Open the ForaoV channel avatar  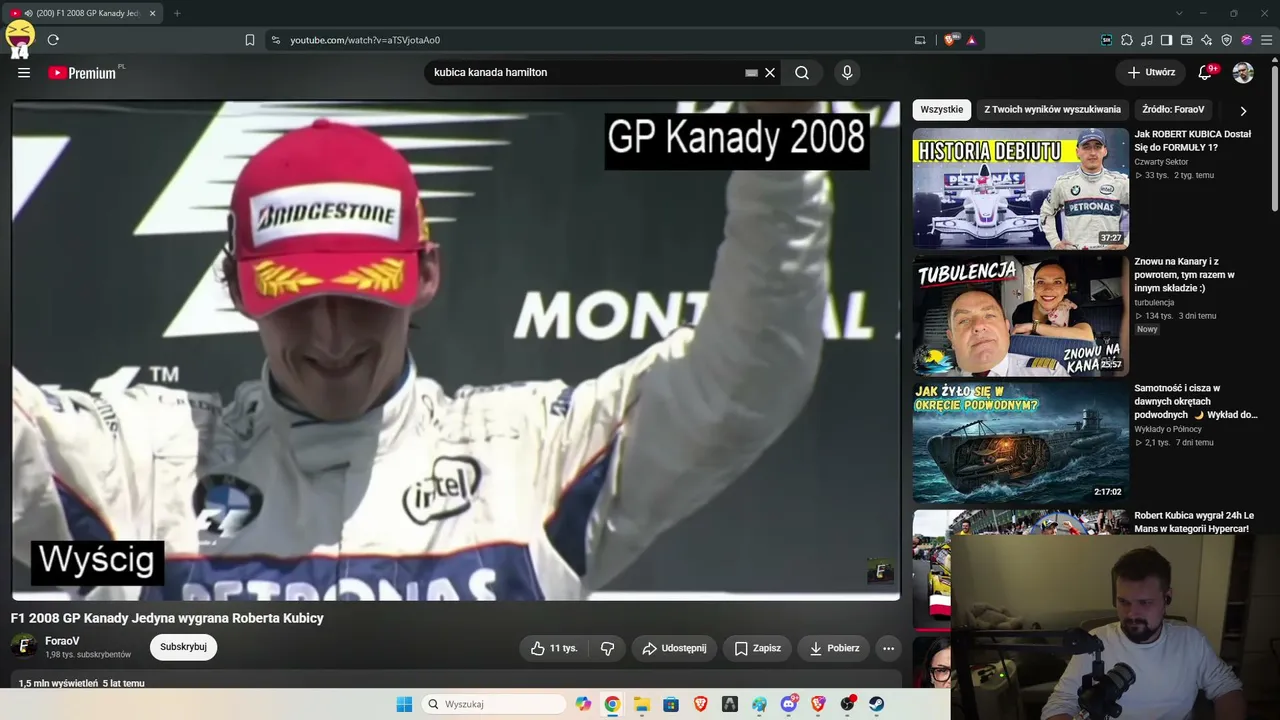(24, 646)
